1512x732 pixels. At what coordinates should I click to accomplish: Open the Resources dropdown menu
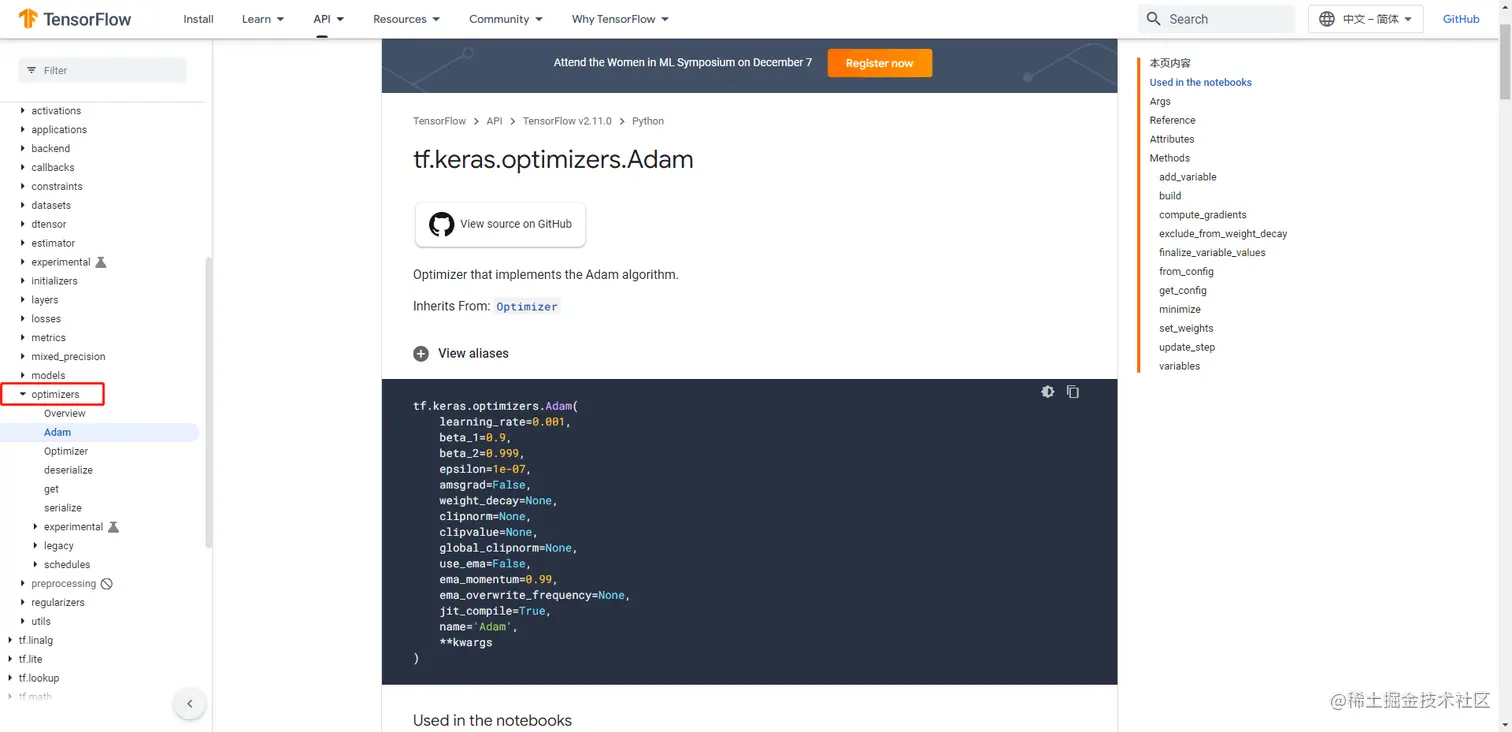(407, 19)
